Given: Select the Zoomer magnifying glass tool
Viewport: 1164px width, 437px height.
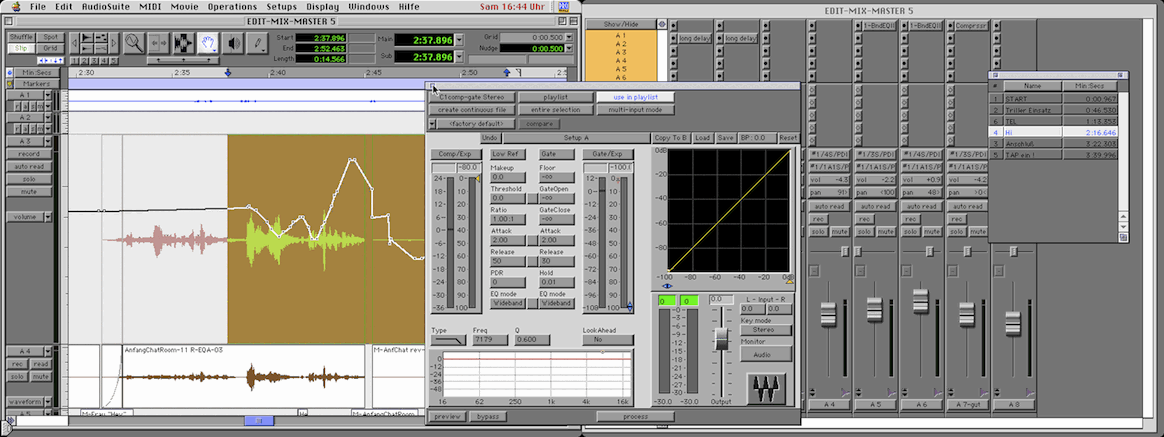Looking at the screenshot, I should point(134,42).
